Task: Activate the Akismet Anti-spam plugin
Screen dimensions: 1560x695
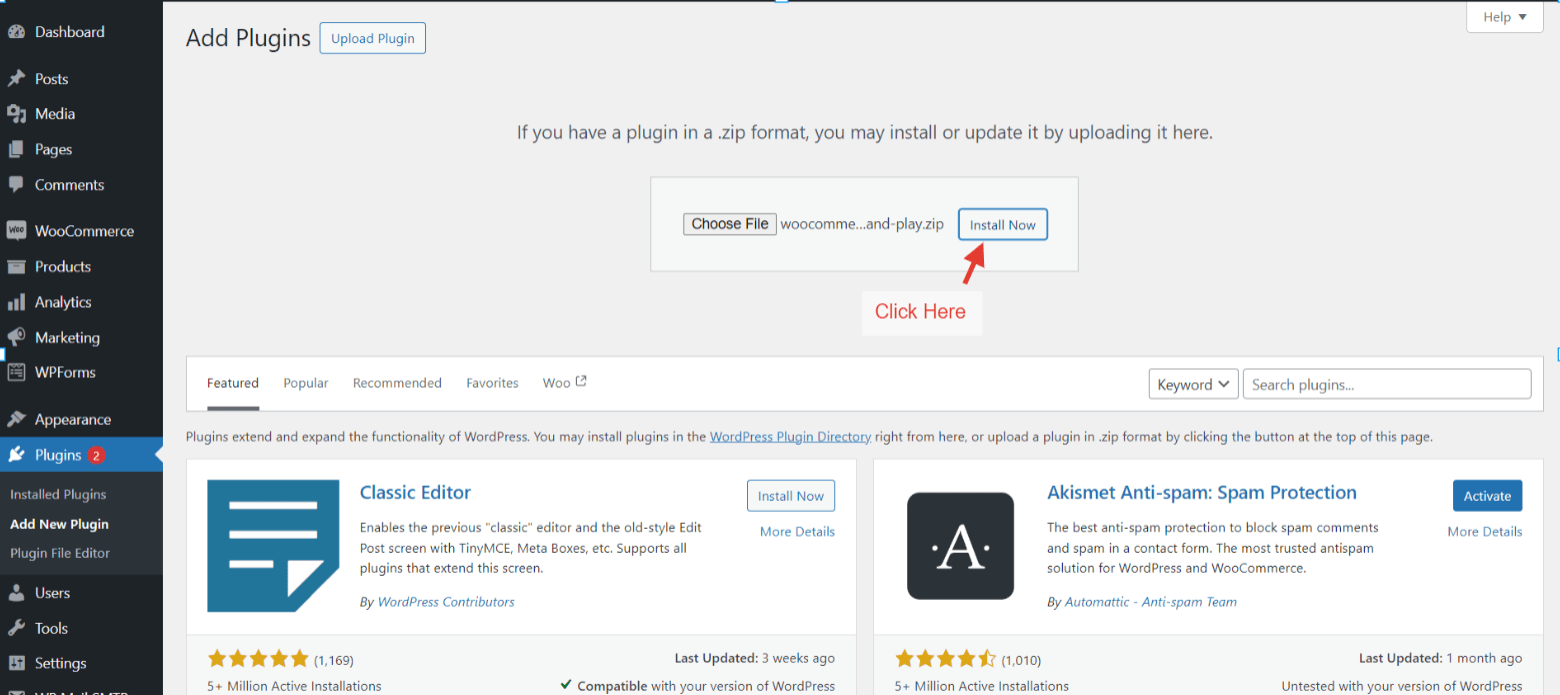Action: click(x=1487, y=496)
